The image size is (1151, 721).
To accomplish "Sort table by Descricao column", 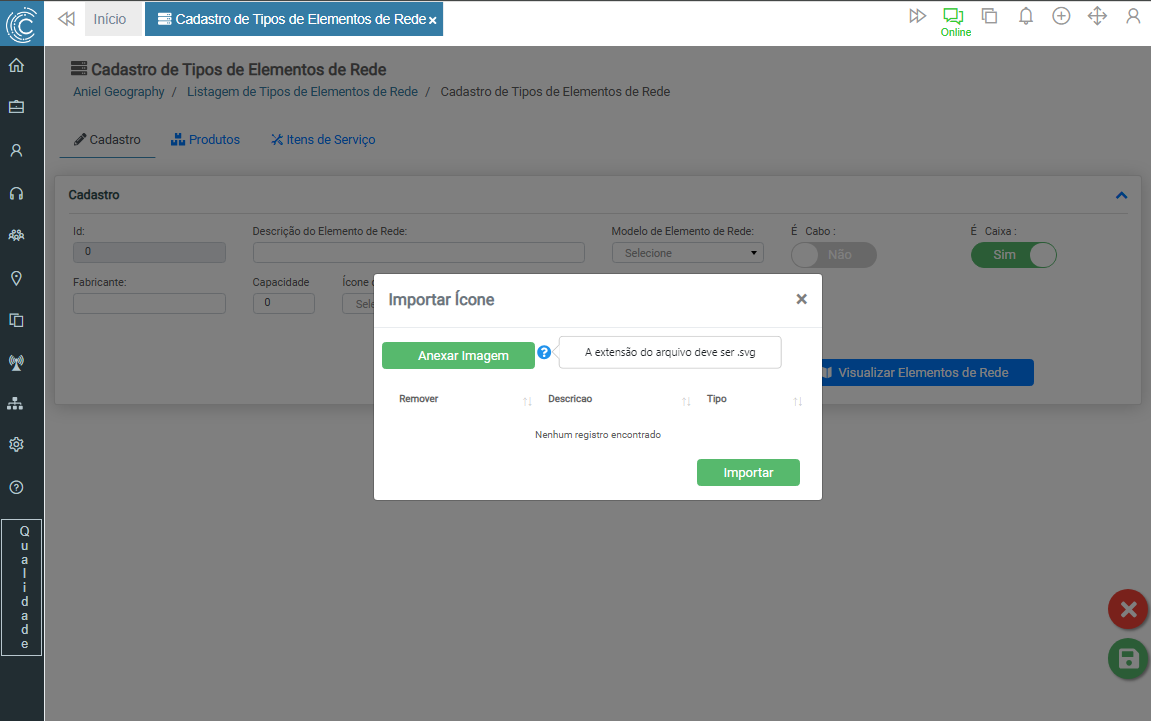I will pyautogui.click(x=570, y=399).
